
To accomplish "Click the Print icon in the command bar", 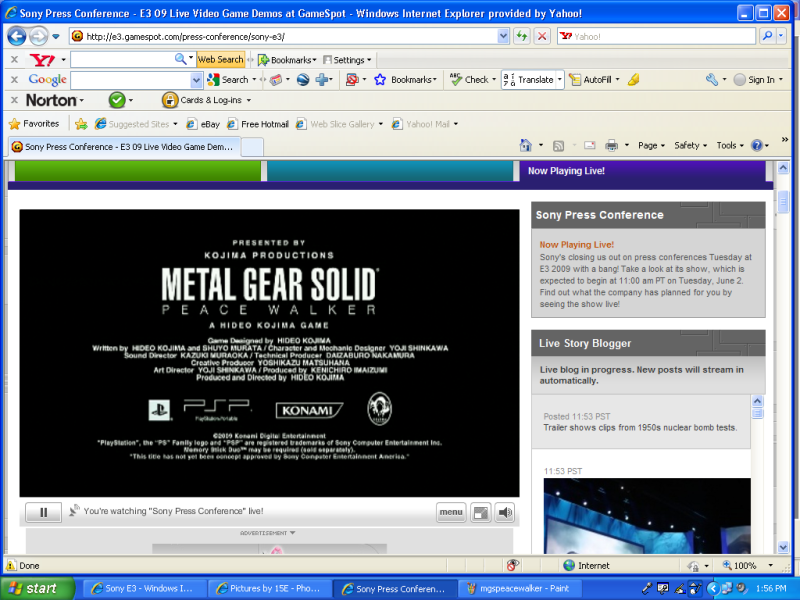I will click(612, 145).
